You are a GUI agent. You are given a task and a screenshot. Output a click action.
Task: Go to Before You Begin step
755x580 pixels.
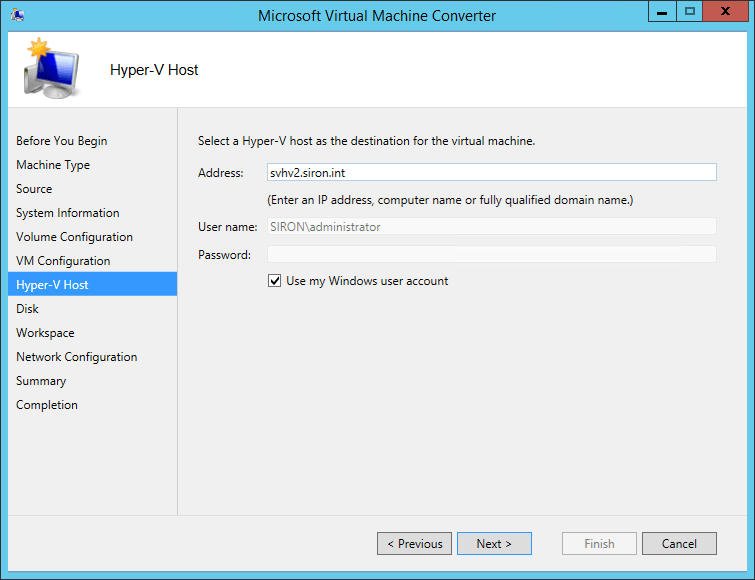[x=62, y=141]
